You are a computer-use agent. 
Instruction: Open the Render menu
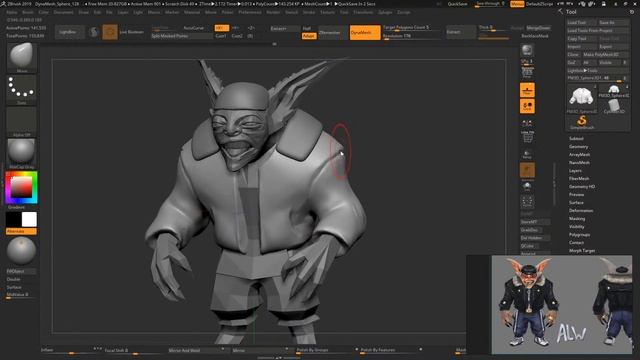pos(273,12)
